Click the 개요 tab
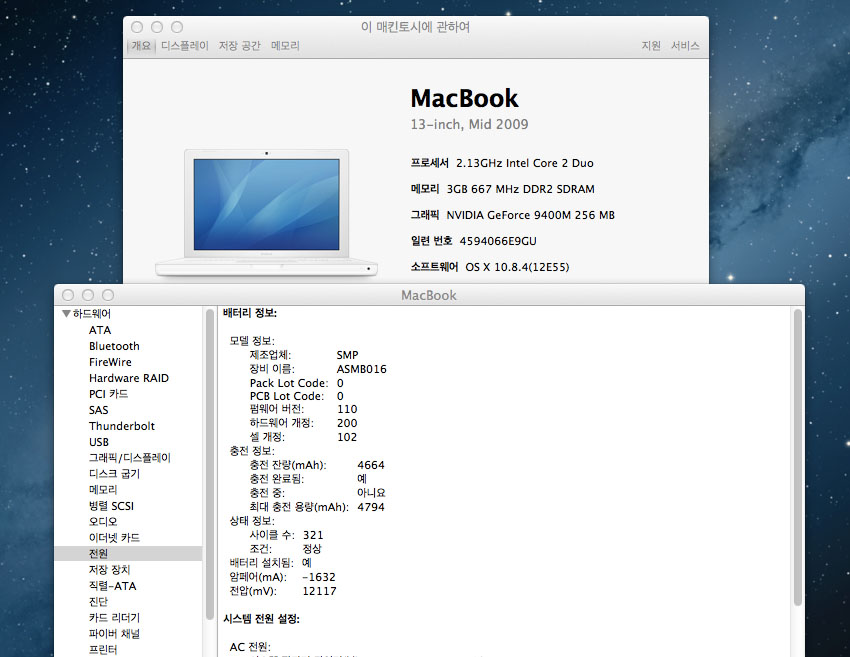Screen dimensions: 850x657 pyautogui.click(x=141, y=46)
